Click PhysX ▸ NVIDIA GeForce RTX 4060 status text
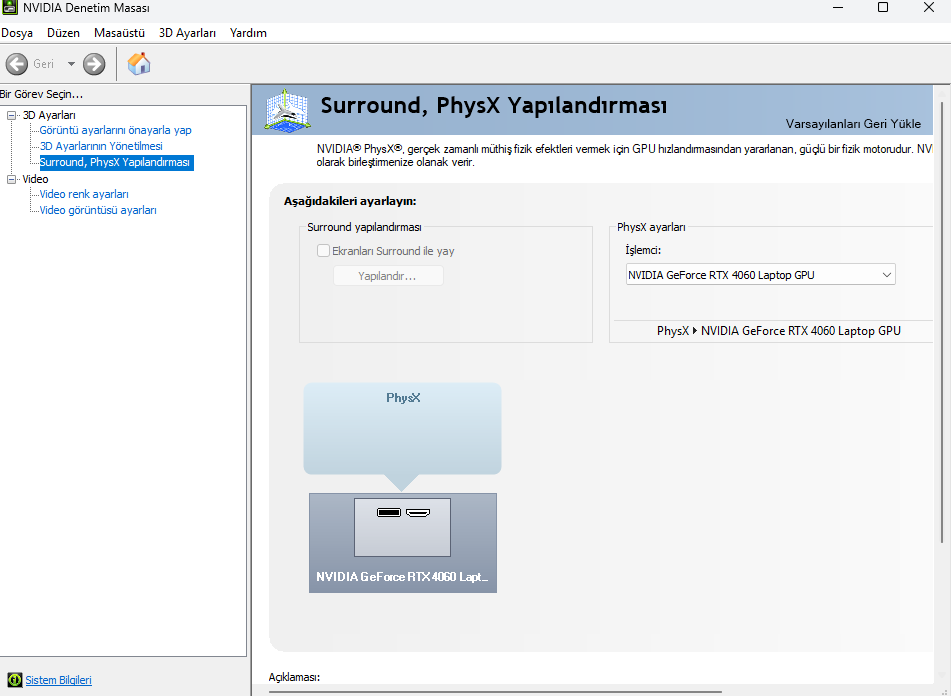 [x=779, y=331]
